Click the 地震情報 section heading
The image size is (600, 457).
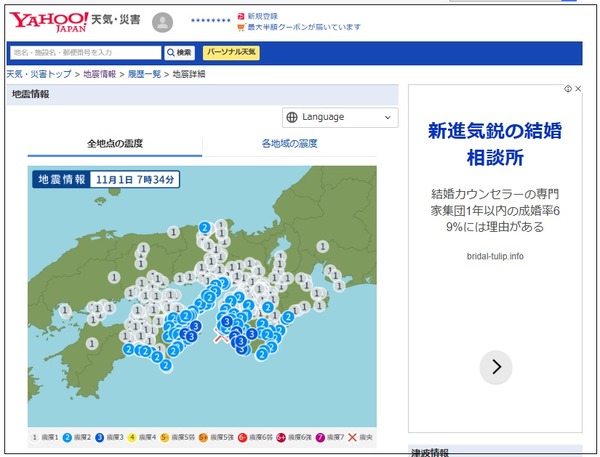pyautogui.click(x=31, y=94)
